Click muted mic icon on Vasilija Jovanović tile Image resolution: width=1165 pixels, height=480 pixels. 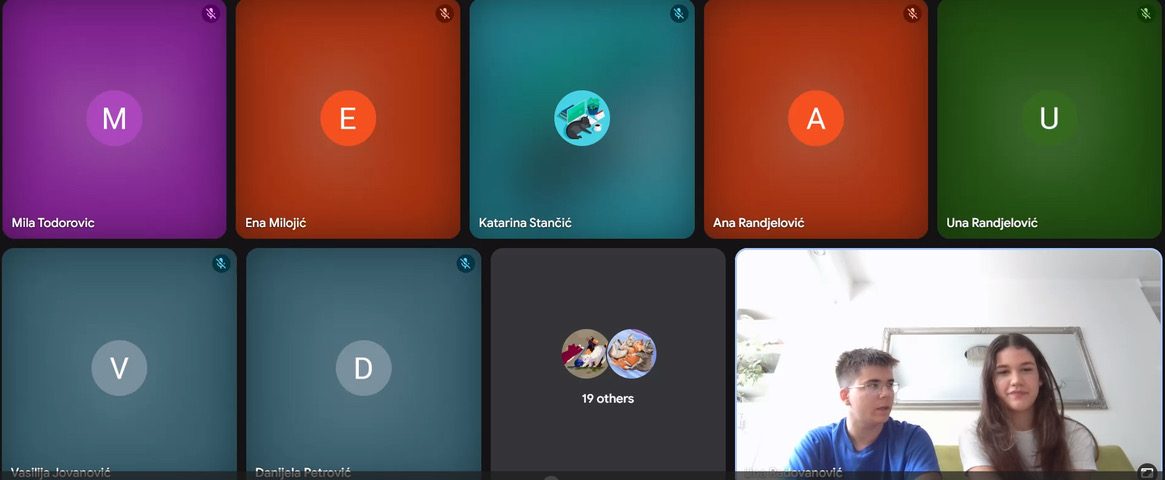(221, 264)
